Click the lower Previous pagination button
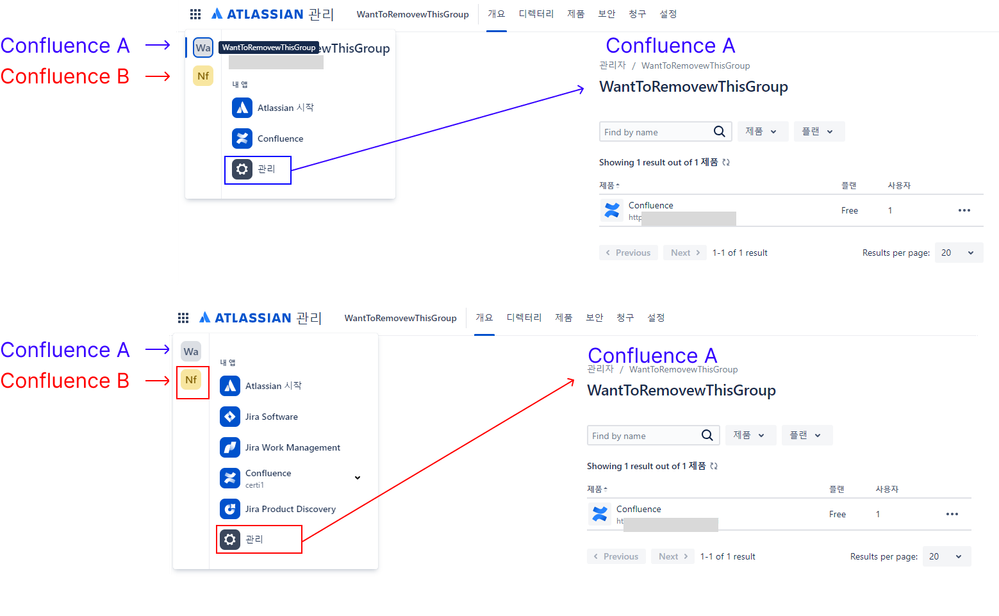Viewport: 999px width, 616px height. click(616, 557)
